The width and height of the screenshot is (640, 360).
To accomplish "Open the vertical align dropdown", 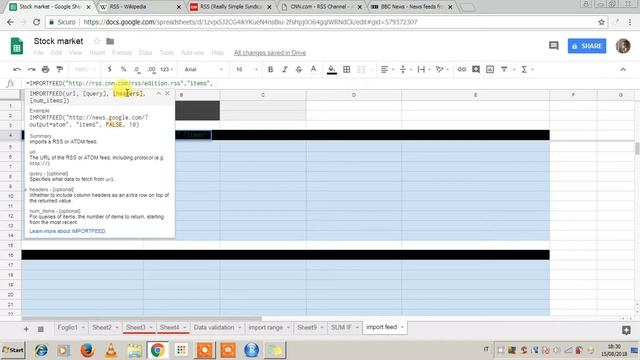I will click(x=405, y=69).
